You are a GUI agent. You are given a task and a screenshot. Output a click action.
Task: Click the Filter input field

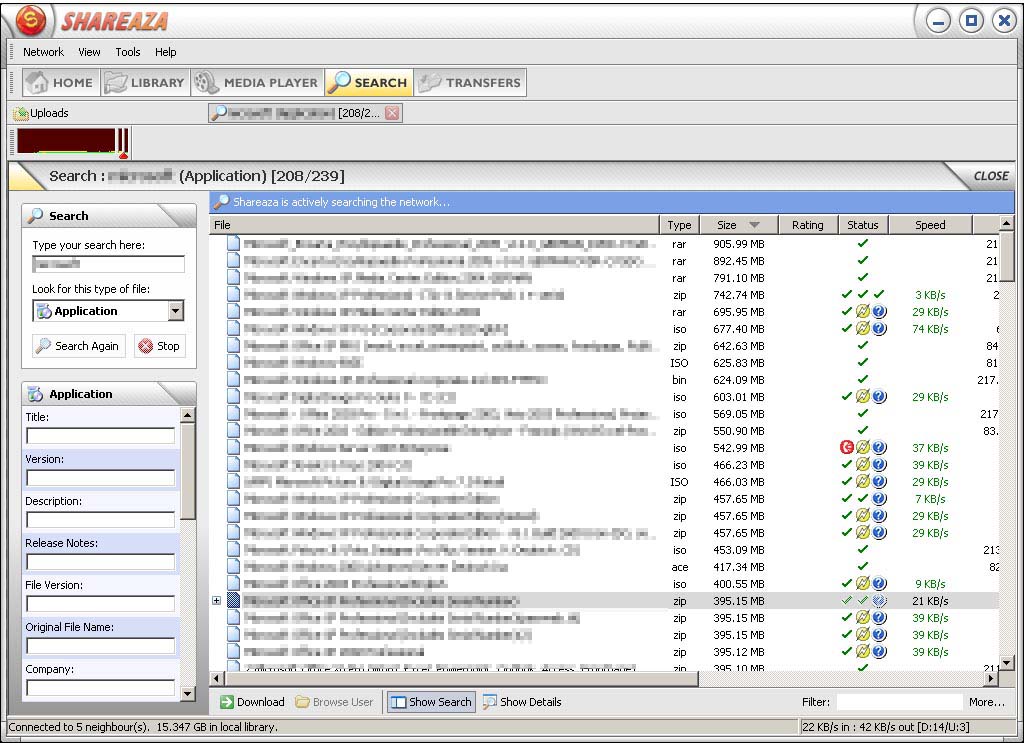(x=898, y=702)
